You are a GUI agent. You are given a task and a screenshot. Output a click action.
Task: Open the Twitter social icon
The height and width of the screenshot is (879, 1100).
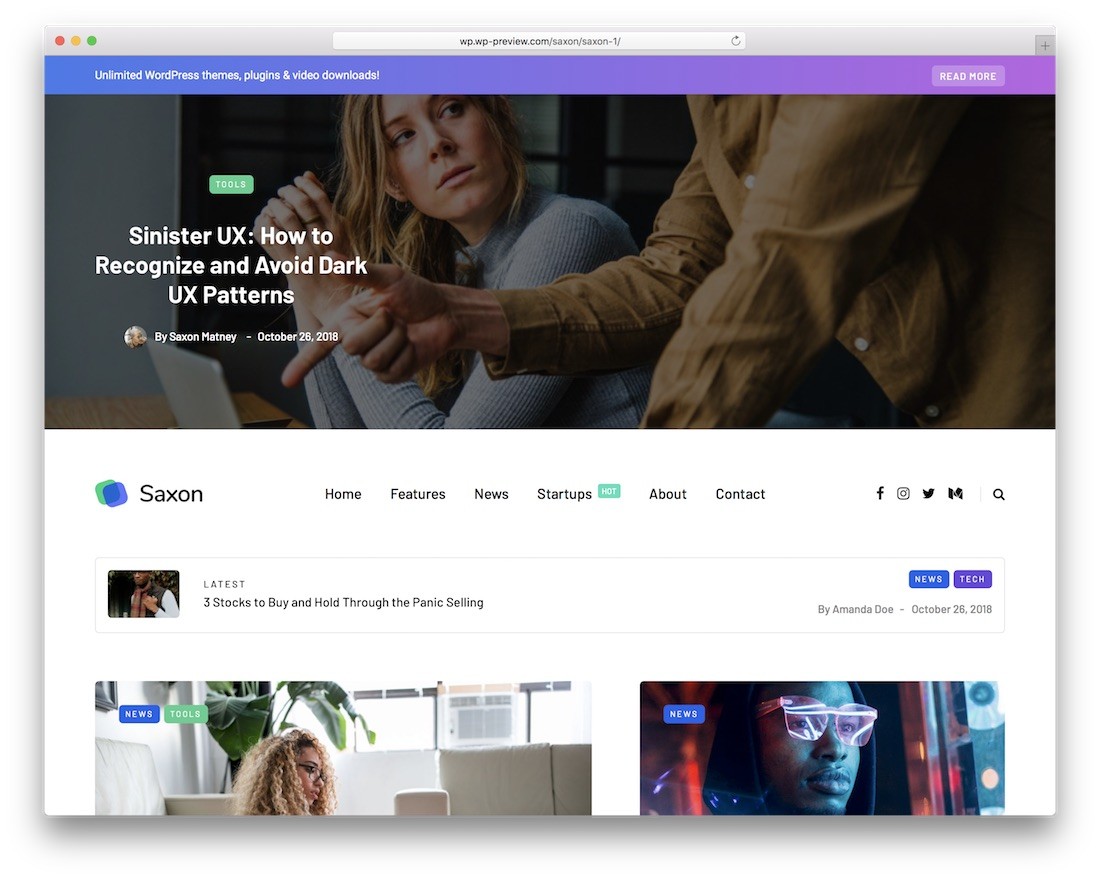pyautogui.click(x=928, y=493)
